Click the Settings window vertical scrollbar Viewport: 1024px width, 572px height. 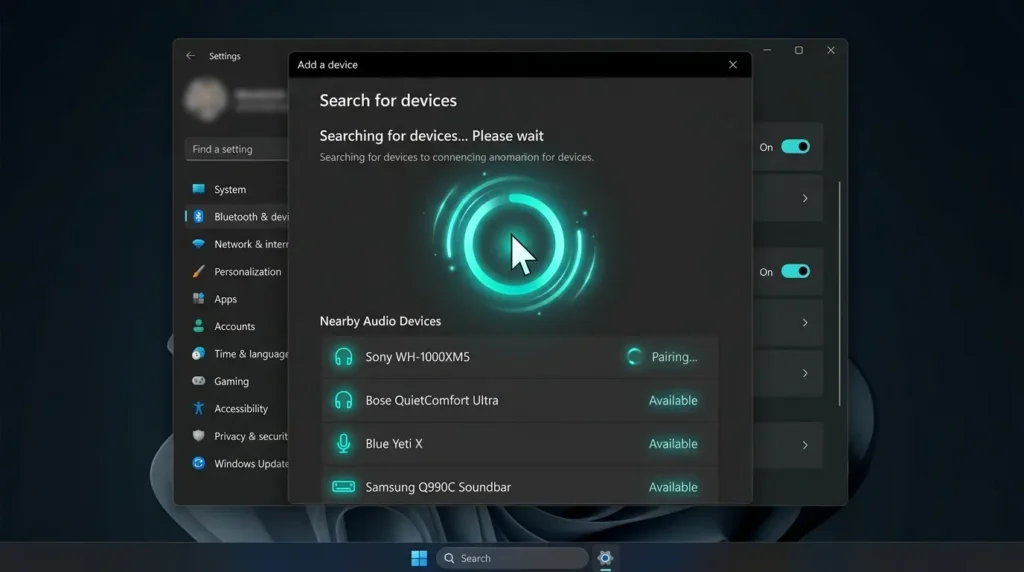coord(839,294)
